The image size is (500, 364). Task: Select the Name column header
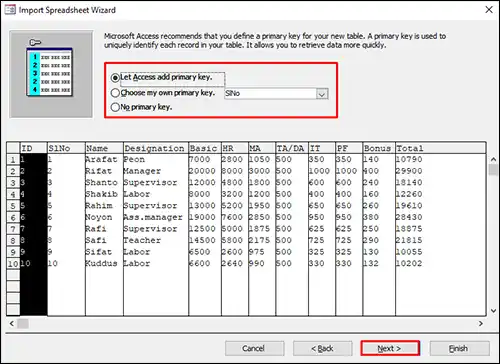click(x=104, y=148)
